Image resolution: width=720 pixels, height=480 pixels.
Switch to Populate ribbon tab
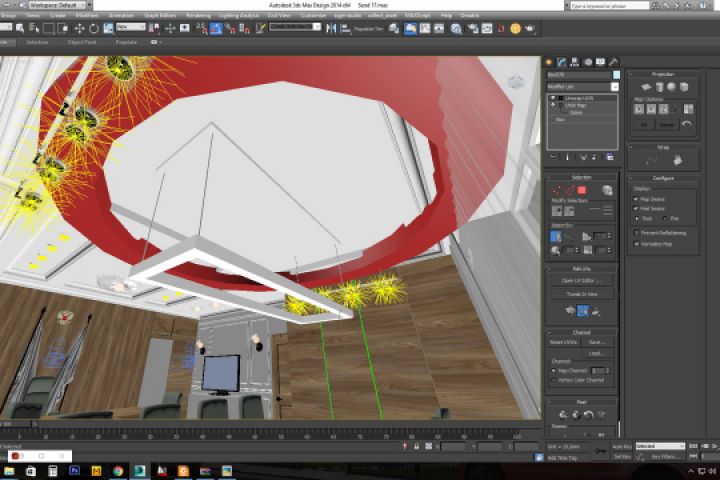[126, 42]
